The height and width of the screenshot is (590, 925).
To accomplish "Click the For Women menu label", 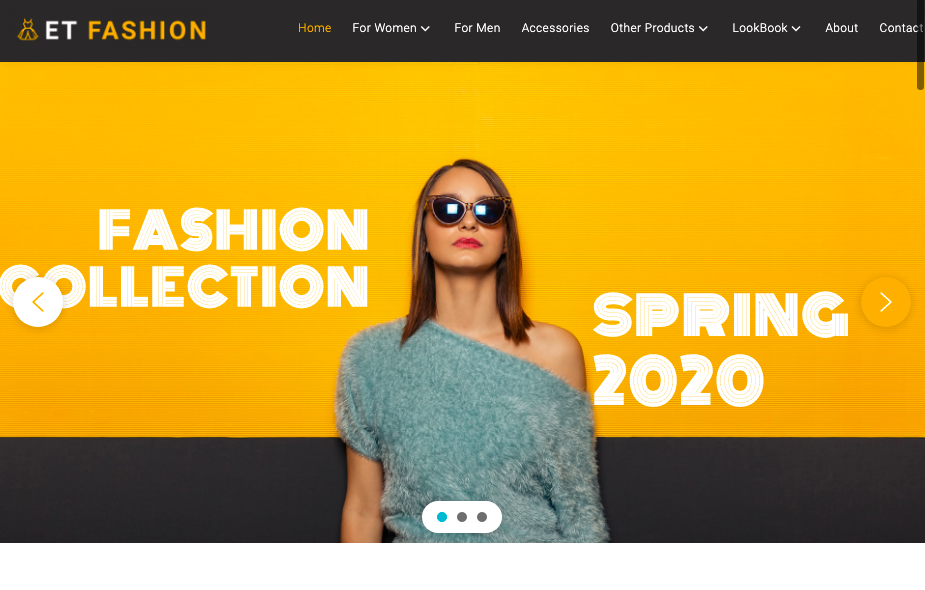I will pos(384,28).
